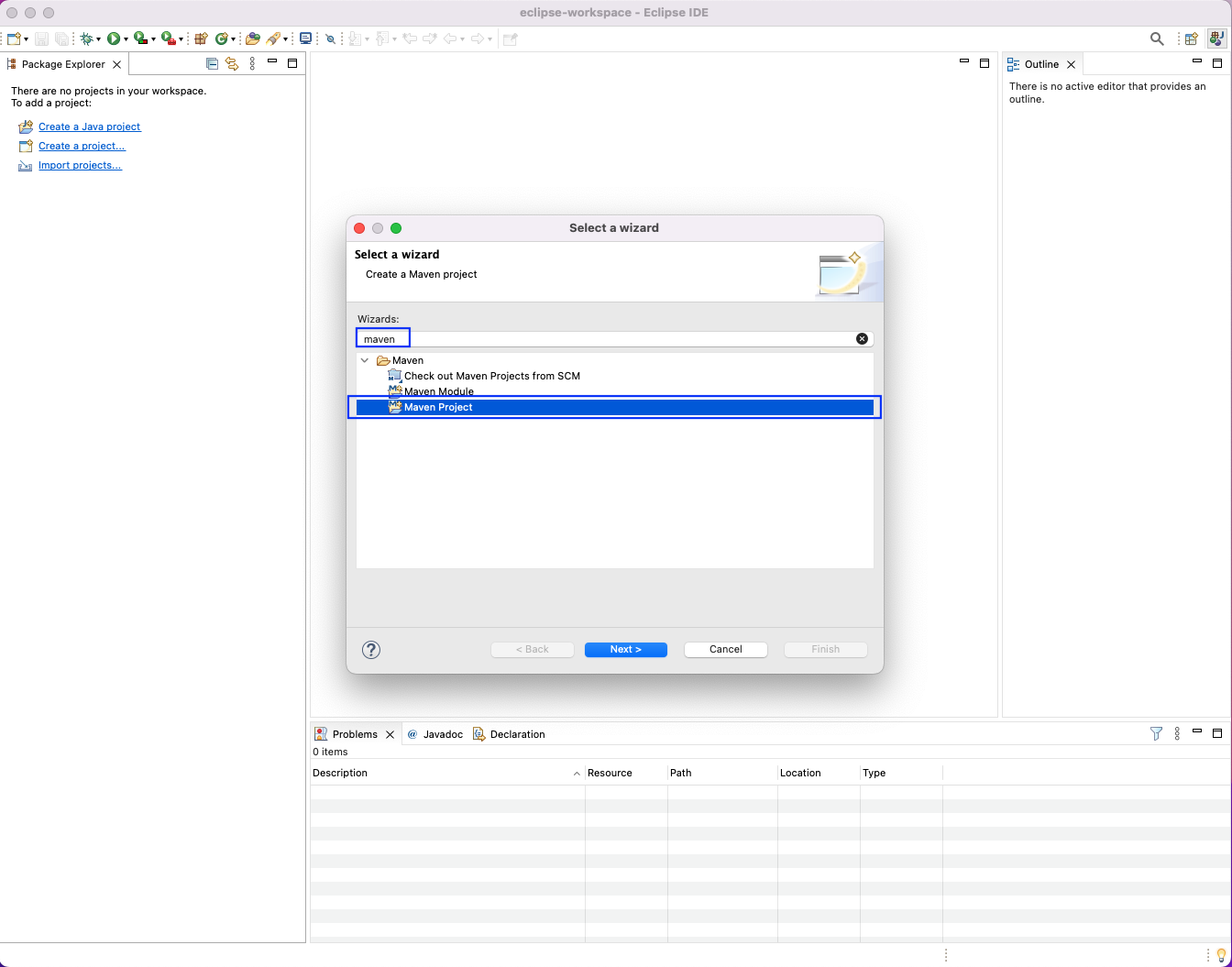1232x967 pixels.
Task: Click the Skip All Breakpoints icon
Action: [331, 38]
